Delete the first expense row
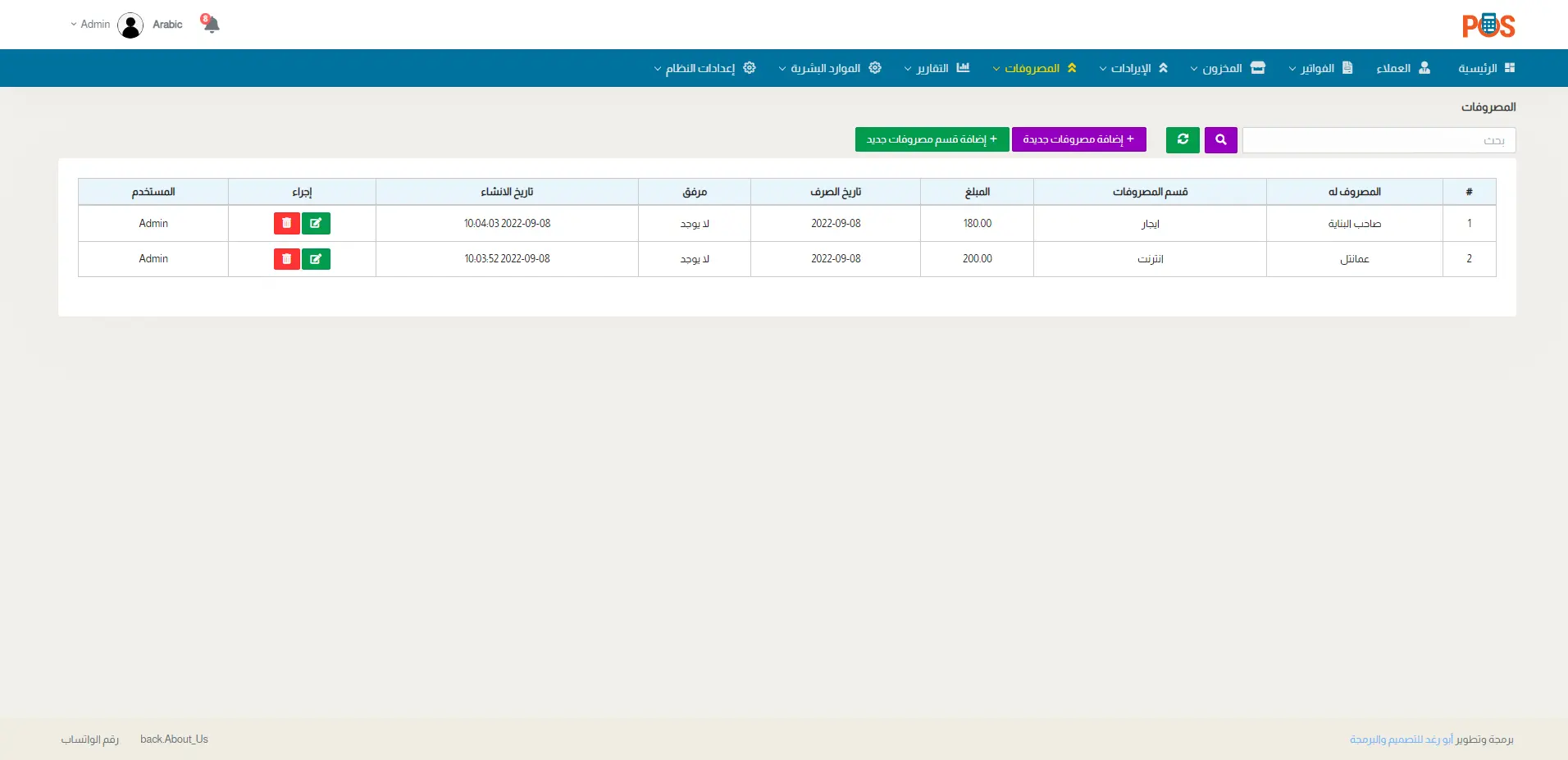The height and width of the screenshot is (760, 1568). (x=286, y=224)
